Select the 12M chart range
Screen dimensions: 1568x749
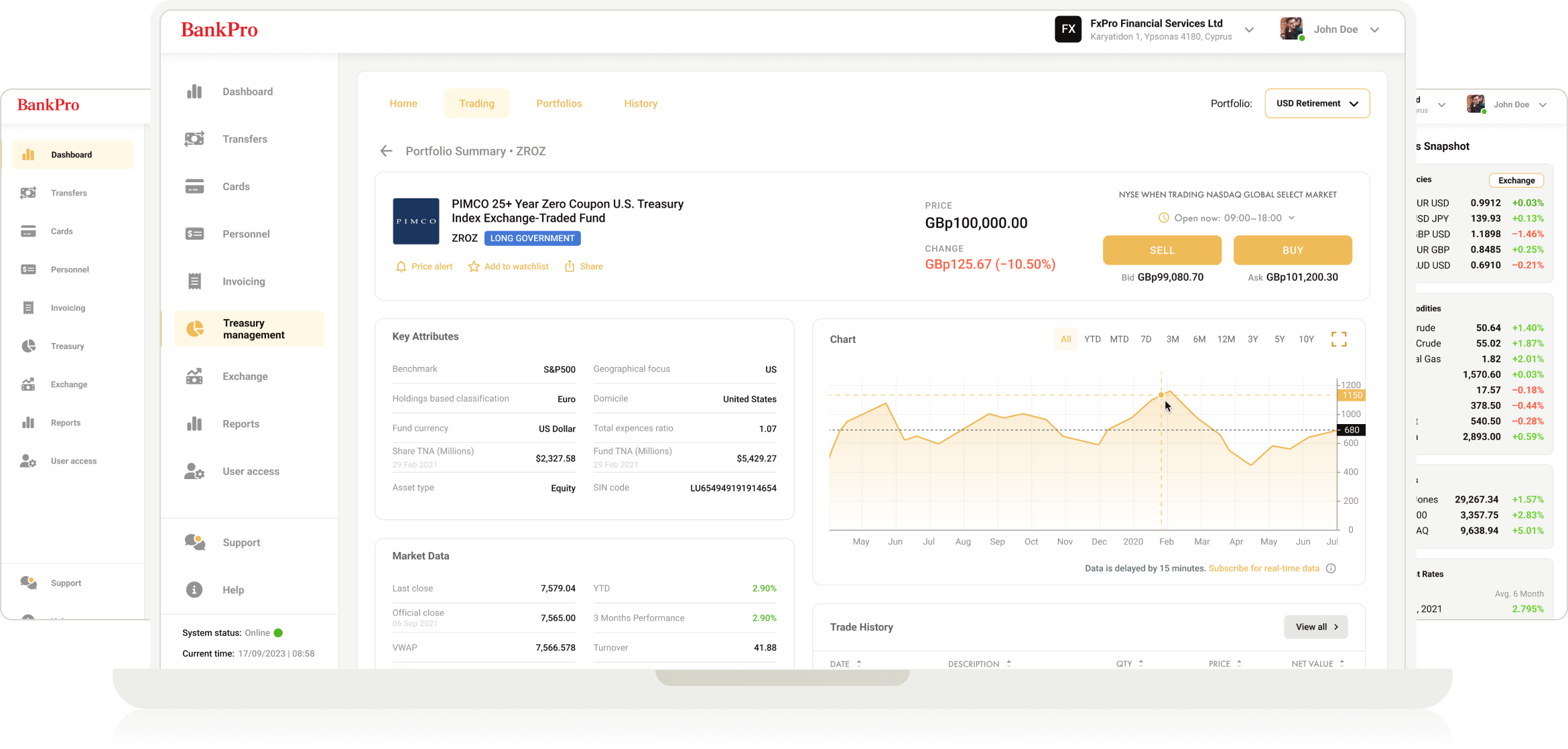tap(1226, 339)
